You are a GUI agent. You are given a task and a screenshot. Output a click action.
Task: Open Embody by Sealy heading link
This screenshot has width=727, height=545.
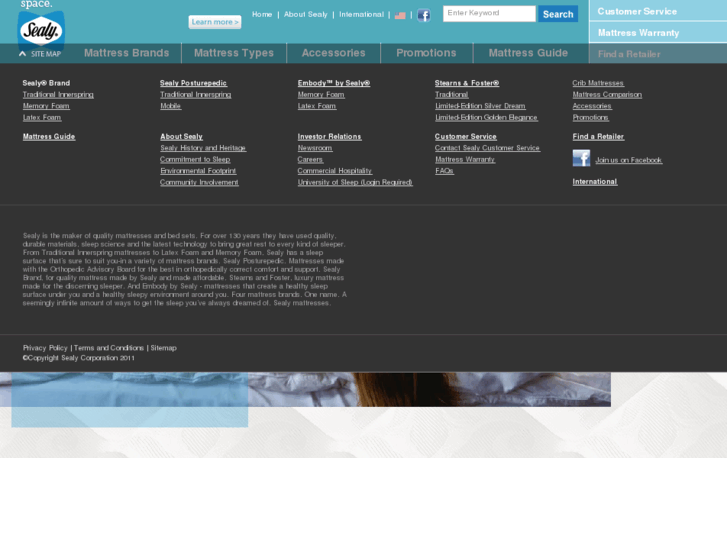coord(334,83)
